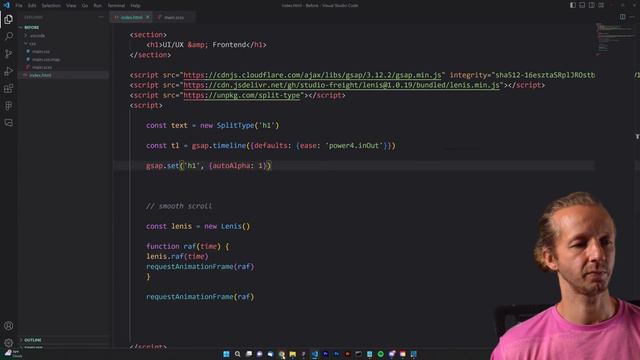Open main.css.map in the explorer
The height and width of the screenshot is (360, 640).
(46, 59)
